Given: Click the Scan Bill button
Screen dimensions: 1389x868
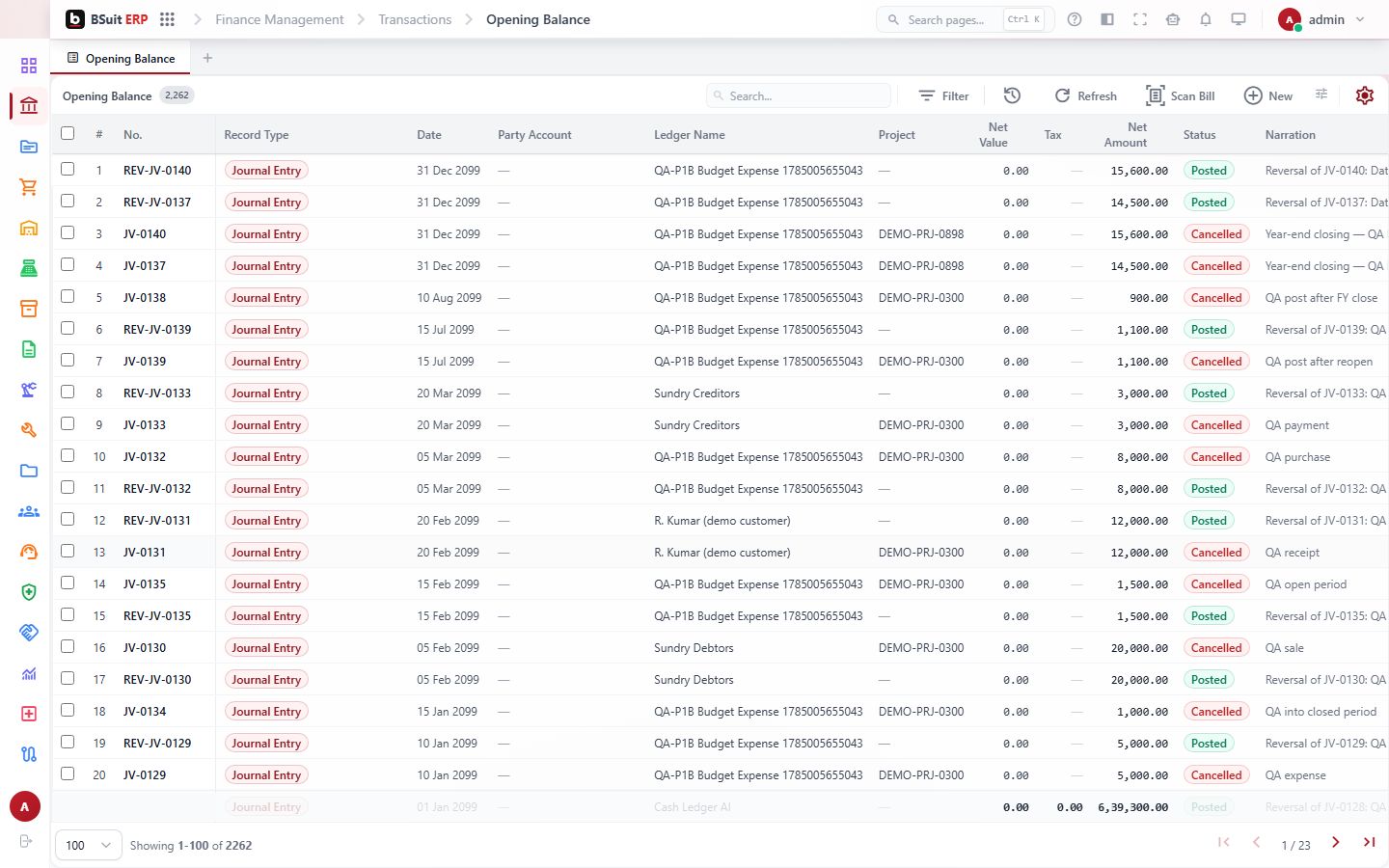Looking at the screenshot, I should tap(1180, 95).
